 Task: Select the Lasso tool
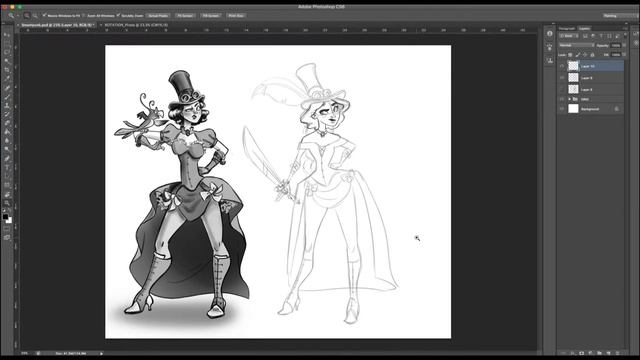click(7, 52)
